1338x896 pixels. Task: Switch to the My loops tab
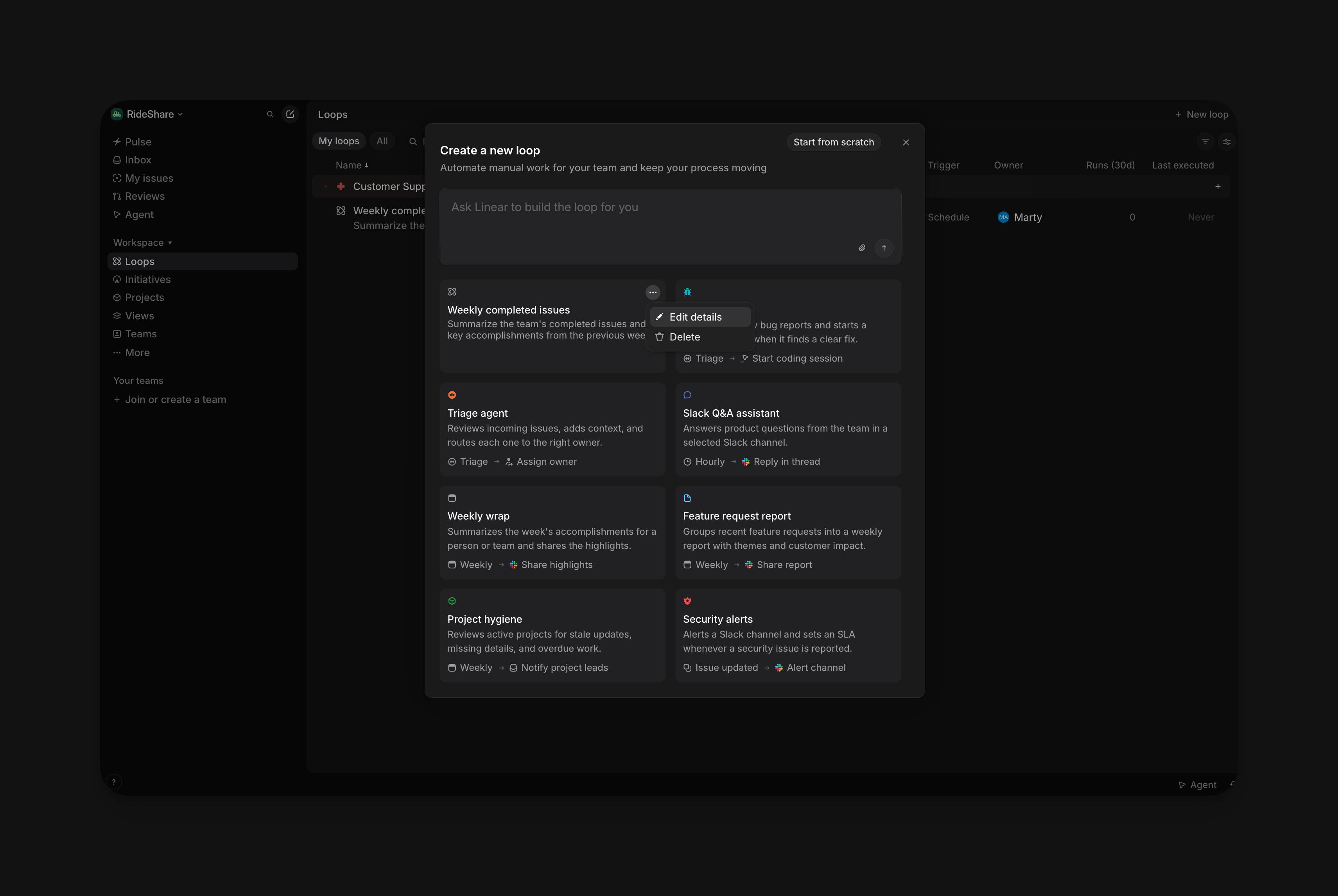click(339, 141)
